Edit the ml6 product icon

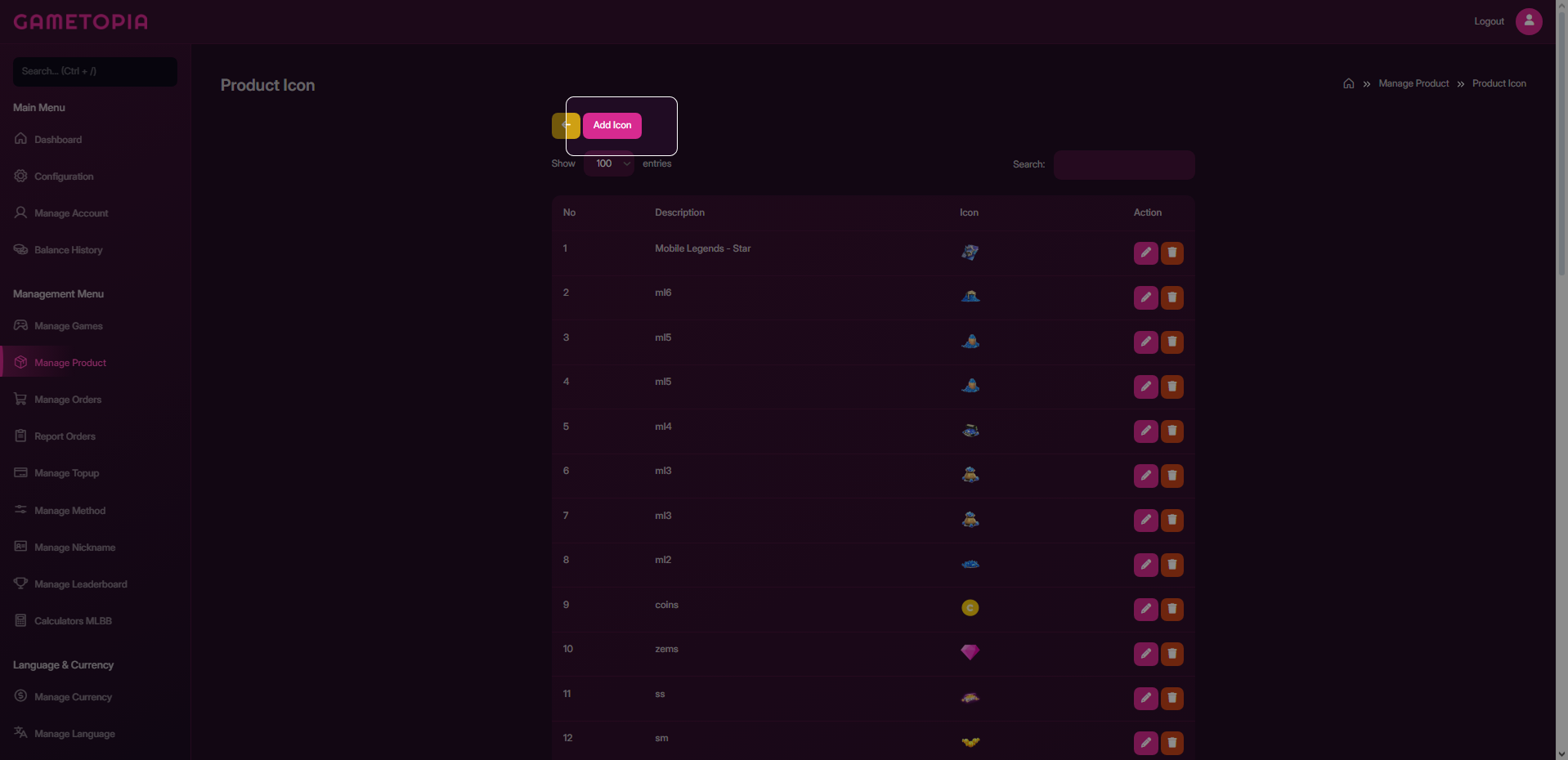[x=1145, y=297]
